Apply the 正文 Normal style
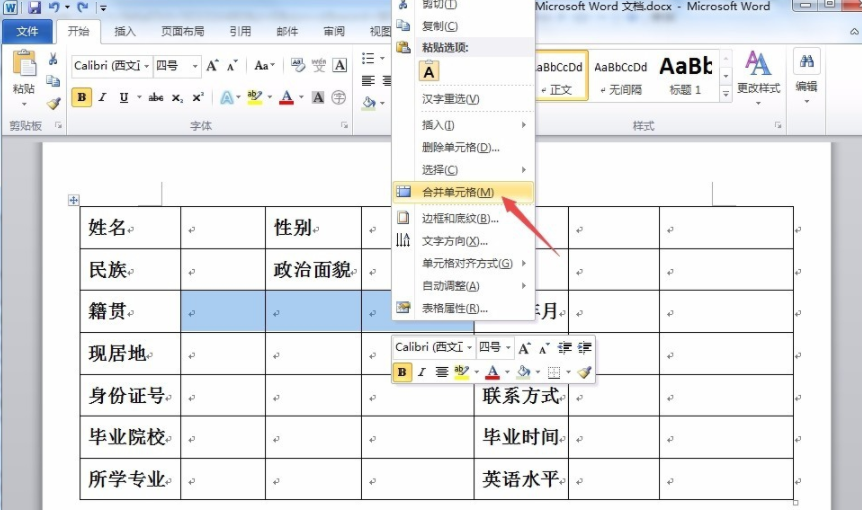 tap(560, 76)
